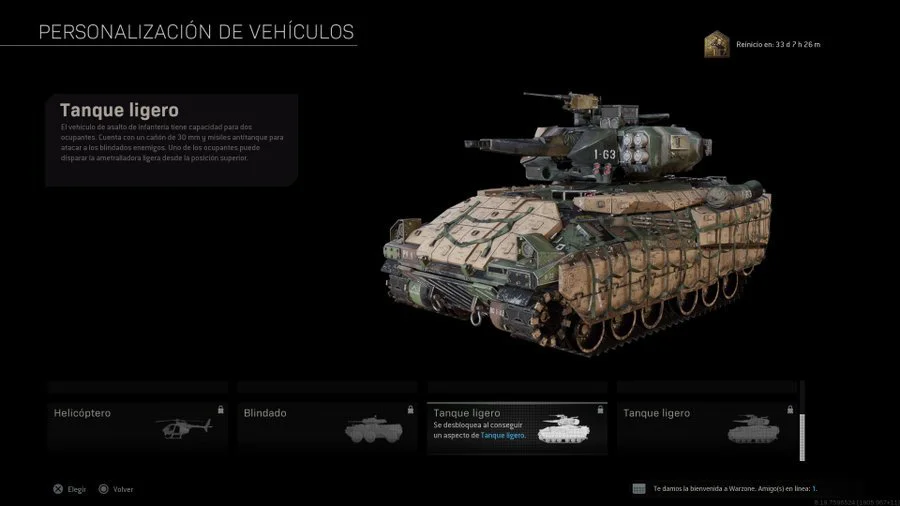The height and width of the screenshot is (506, 900).
Task: Click the Elegir button prompt
Action: (69, 489)
